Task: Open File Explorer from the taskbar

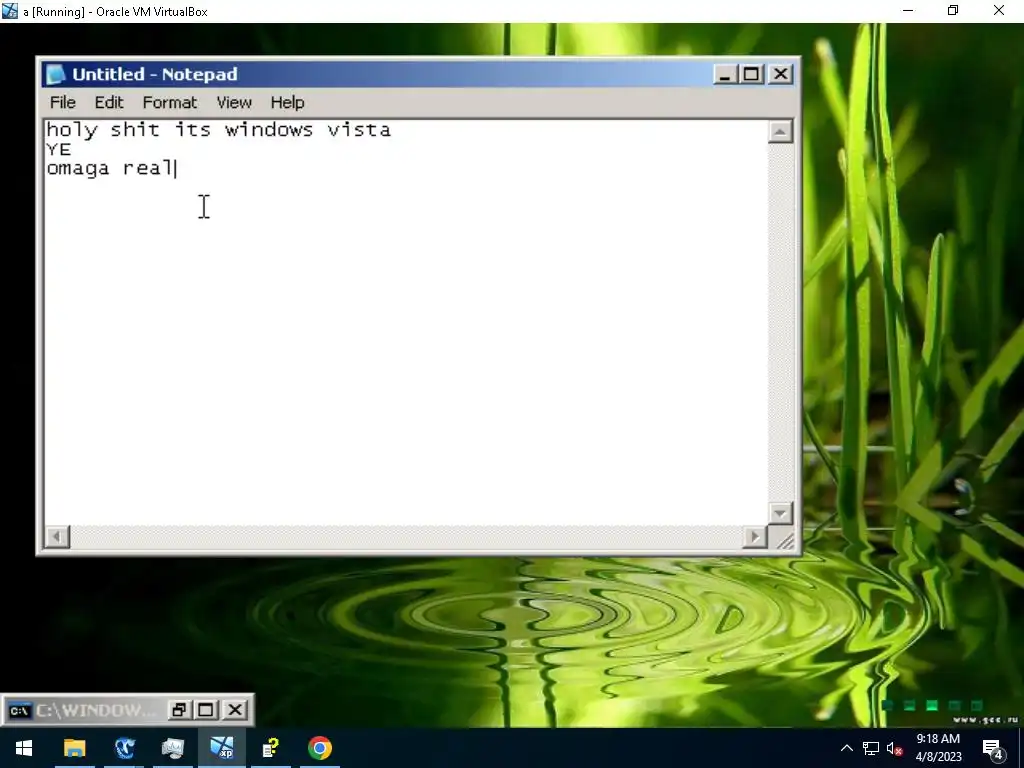Action: pyautogui.click(x=74, y=748)
